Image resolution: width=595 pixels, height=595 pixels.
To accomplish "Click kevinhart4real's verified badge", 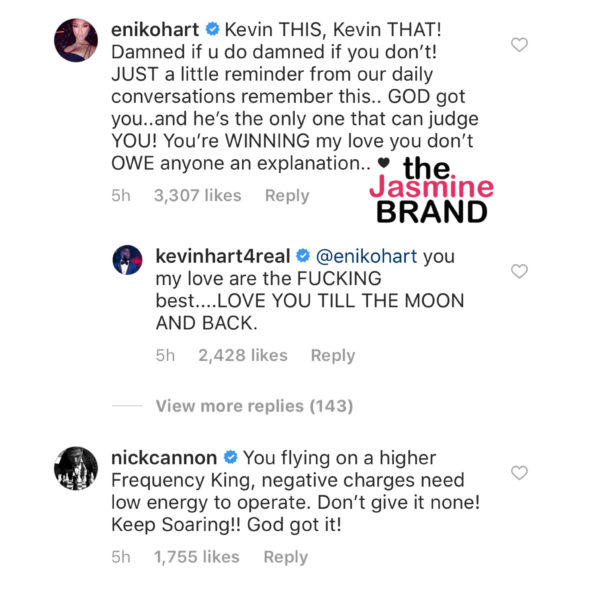I will [303, 255].
